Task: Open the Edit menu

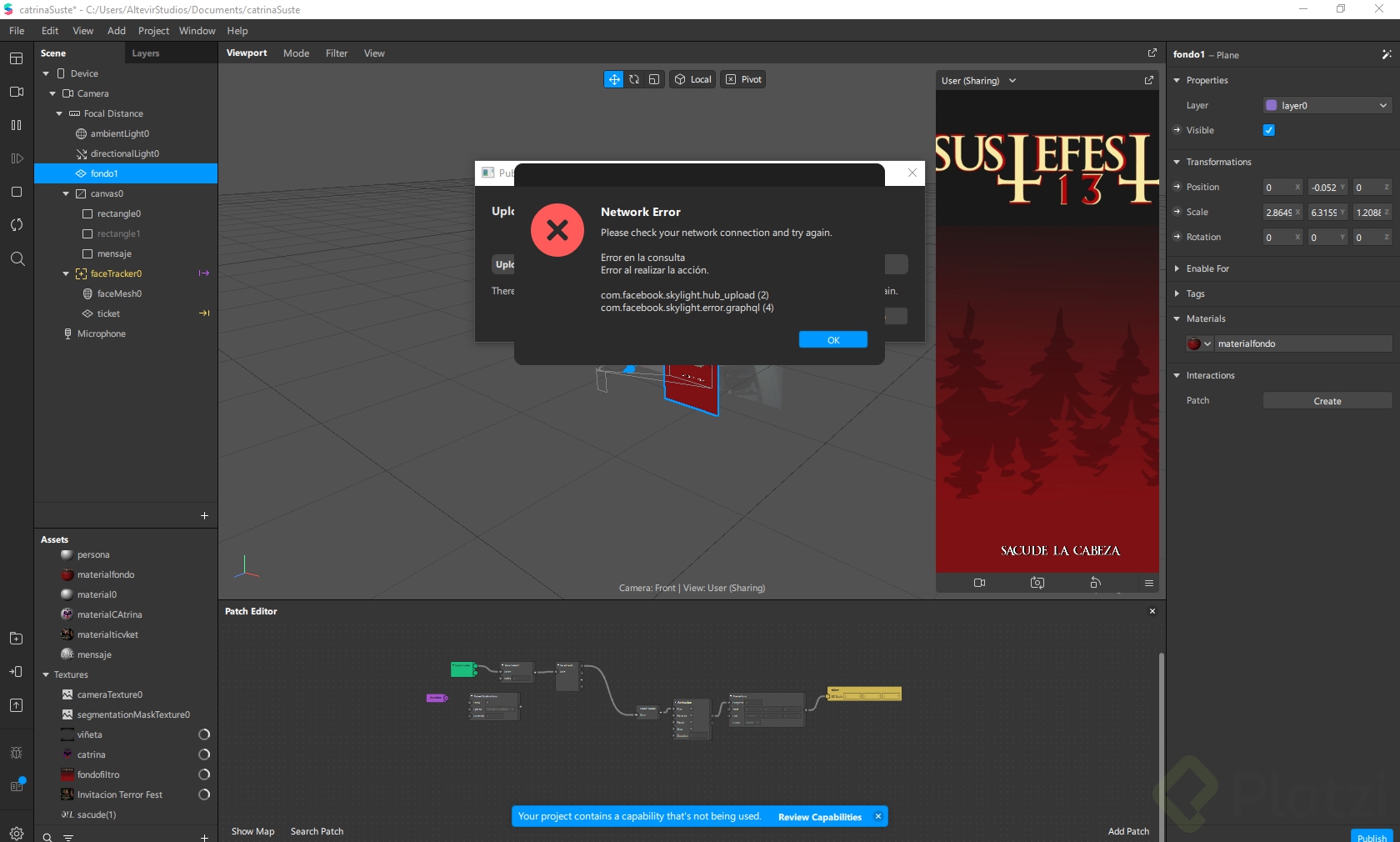Action: [50, 31]
